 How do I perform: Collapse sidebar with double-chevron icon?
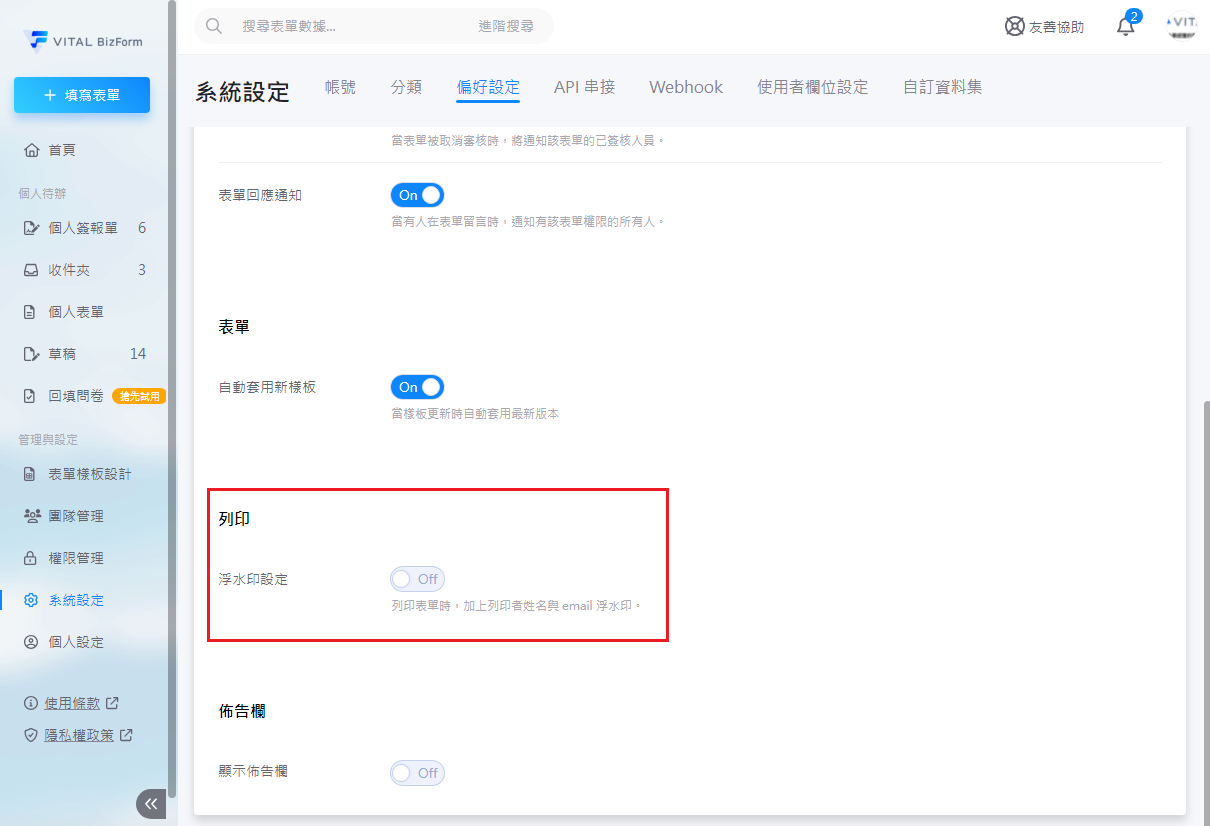151,804
